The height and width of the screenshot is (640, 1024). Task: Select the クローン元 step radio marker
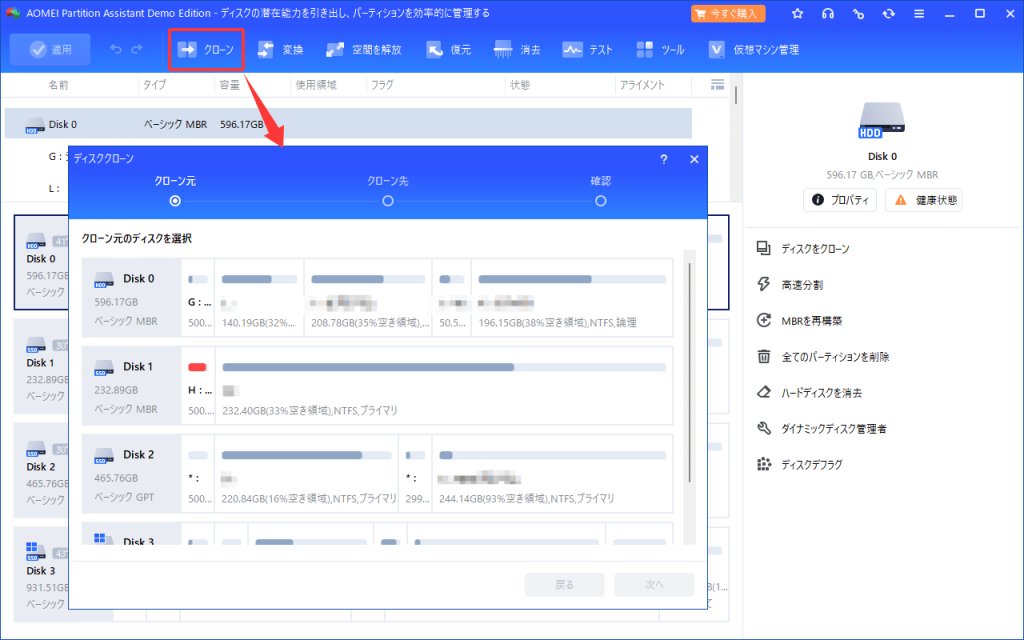pyautogui.click(x=175, y=201)
